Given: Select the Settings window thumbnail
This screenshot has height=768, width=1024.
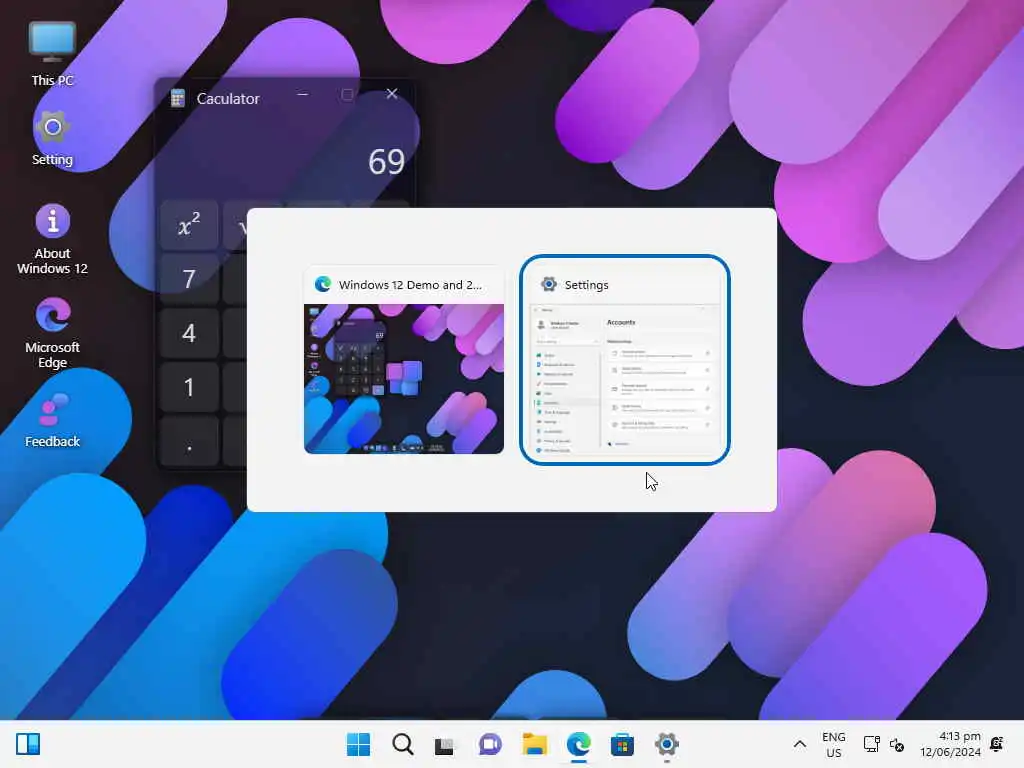Looking at the screenshot, I should click(624, 360).
